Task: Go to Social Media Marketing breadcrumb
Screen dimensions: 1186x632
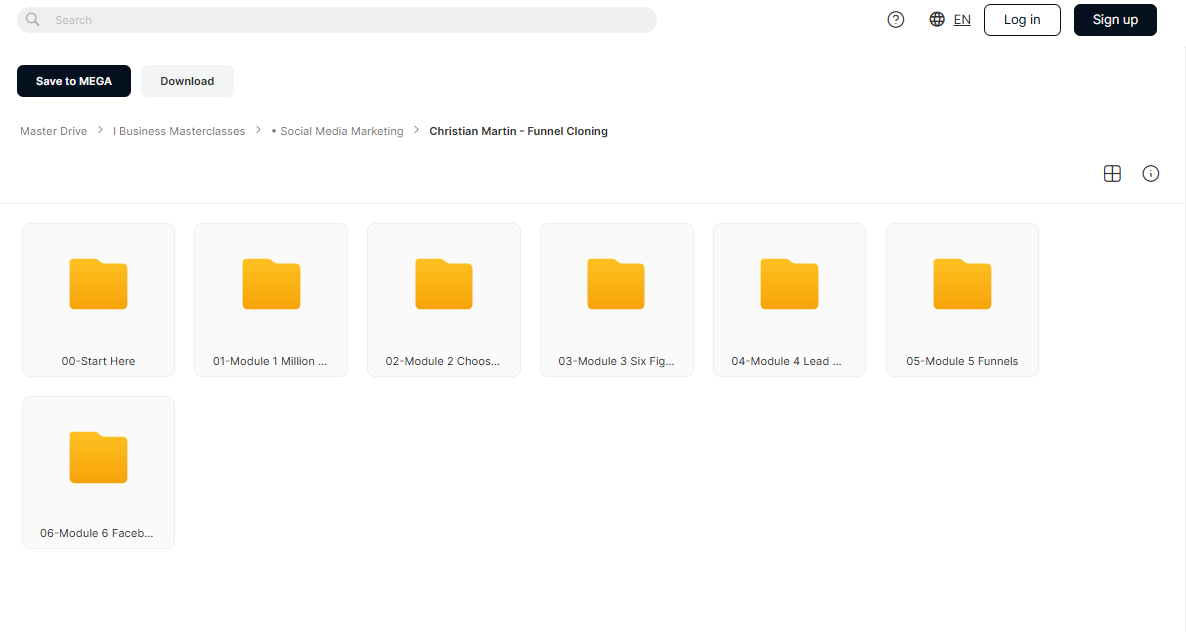Action: coord(337,132)
